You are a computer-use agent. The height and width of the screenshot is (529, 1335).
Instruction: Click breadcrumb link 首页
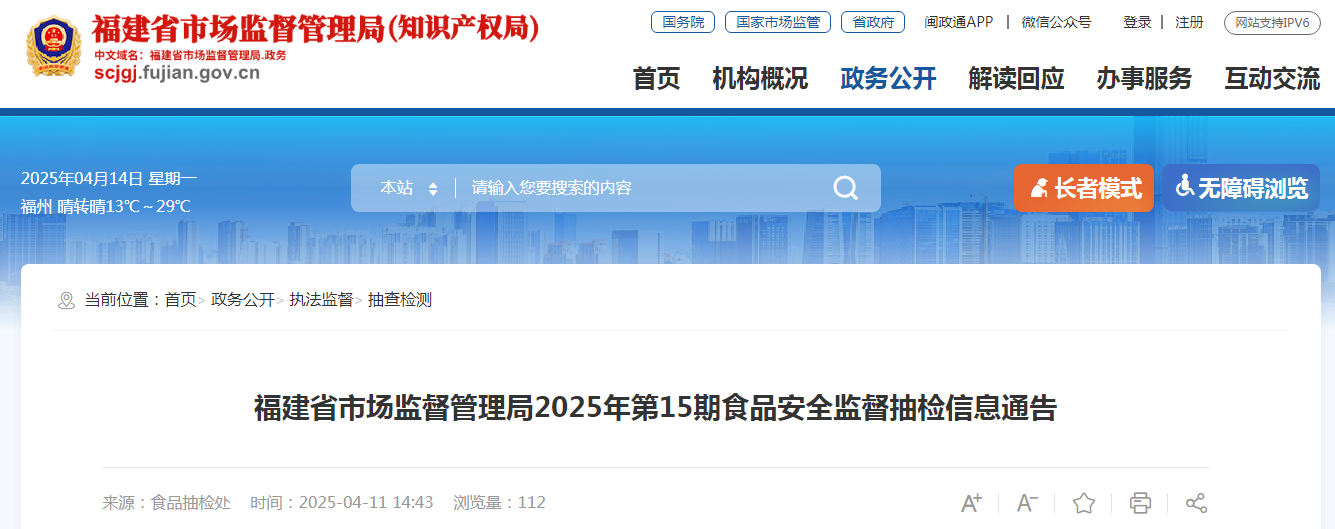[x=181, y=300]
